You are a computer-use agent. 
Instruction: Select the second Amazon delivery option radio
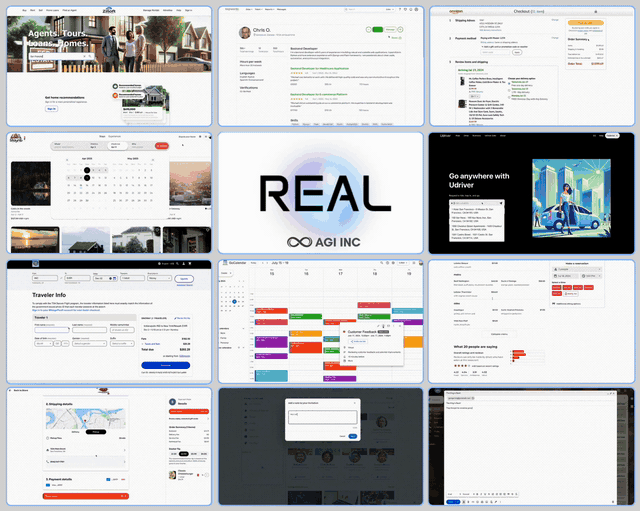(x=509, y=89)
